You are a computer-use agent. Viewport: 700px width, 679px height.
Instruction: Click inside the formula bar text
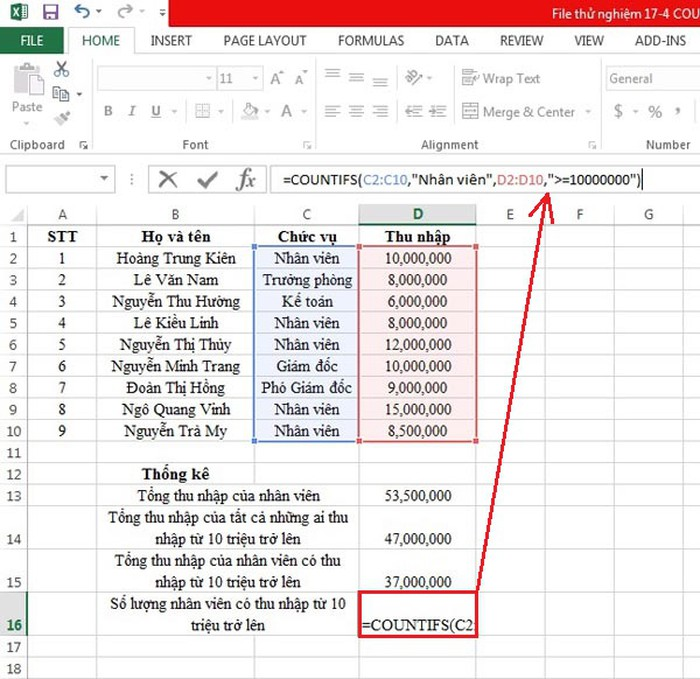(x=462, y=179)
